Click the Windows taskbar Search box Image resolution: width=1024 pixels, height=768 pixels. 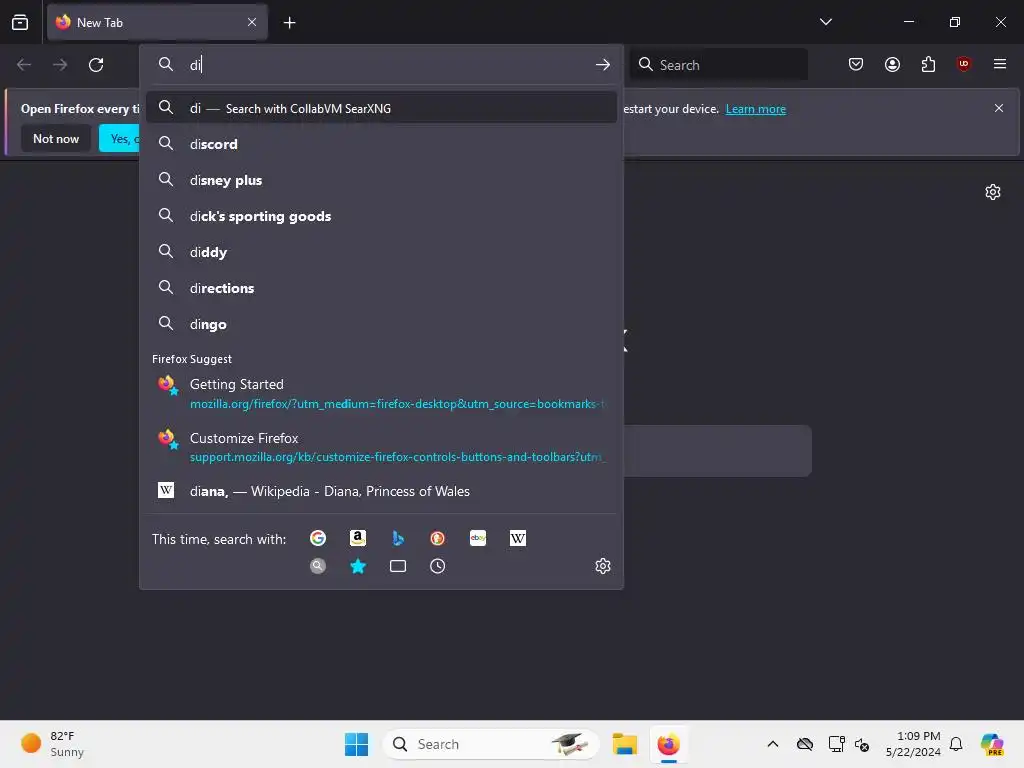[x=491, y=744]
